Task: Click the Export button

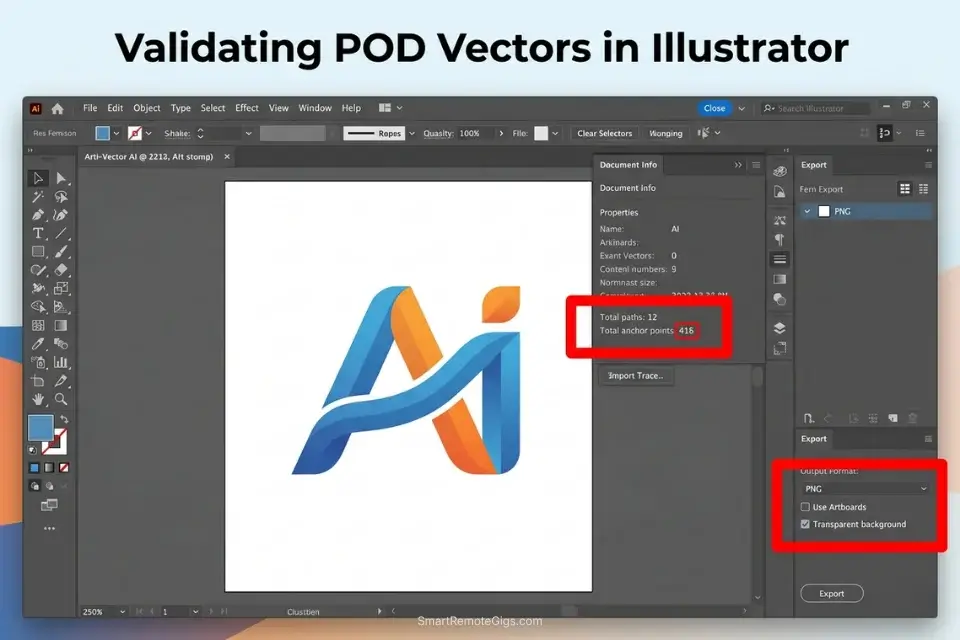Action: (831, 593)
